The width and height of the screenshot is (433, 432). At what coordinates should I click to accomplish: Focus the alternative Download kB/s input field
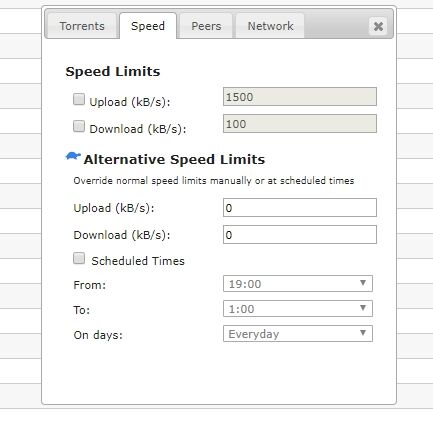pyautogui.click(x=300, y=235)
